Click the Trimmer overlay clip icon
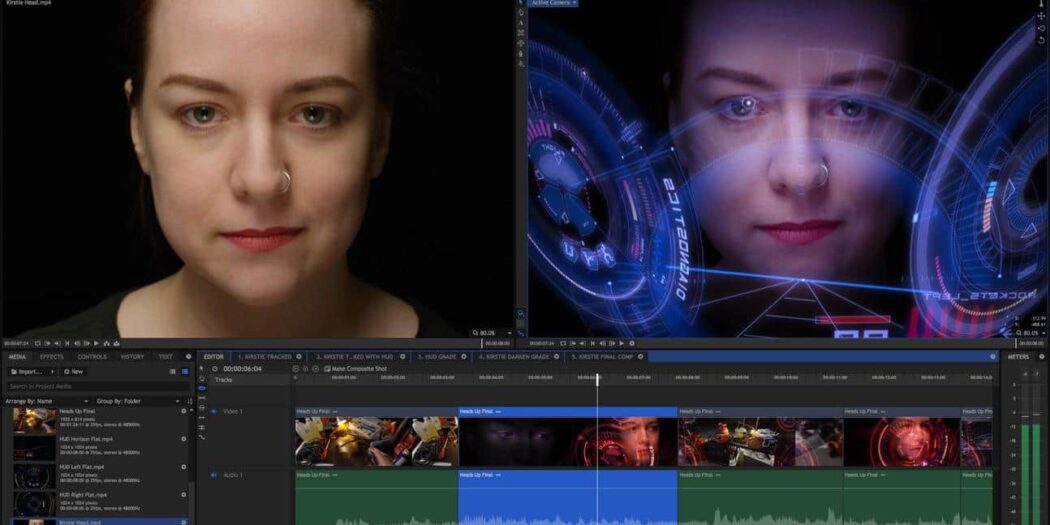1050x525 pixels. (117, 343)
